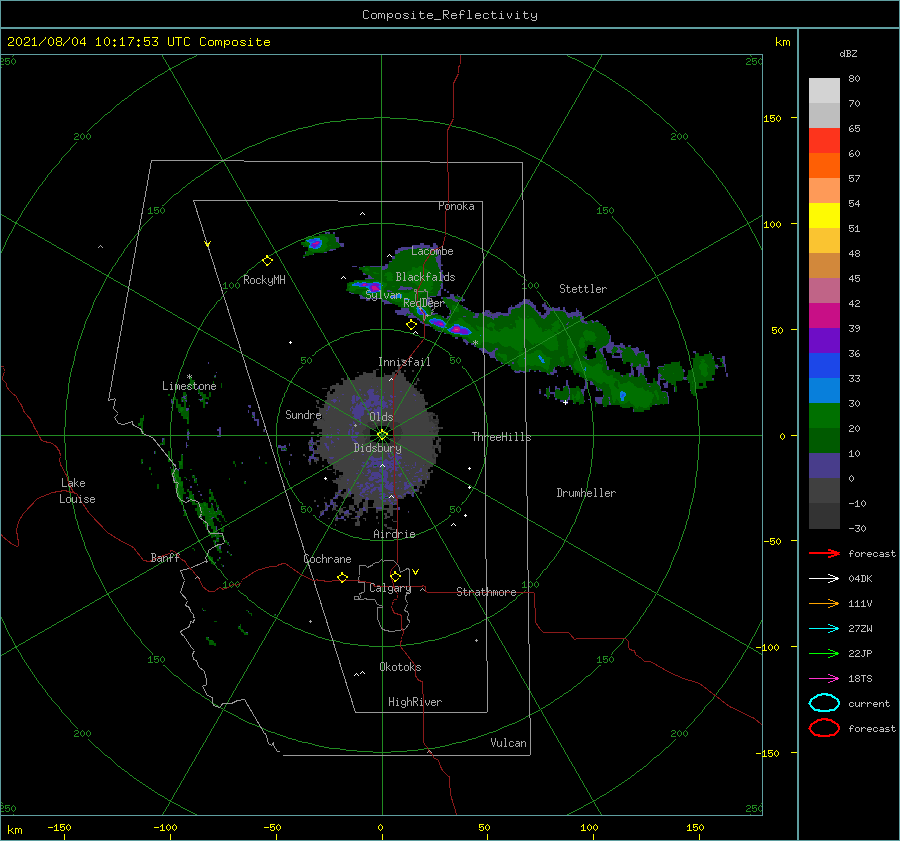Click the Okotoks city label
Viewport: 900px width, 841px height.
(400, 667)
